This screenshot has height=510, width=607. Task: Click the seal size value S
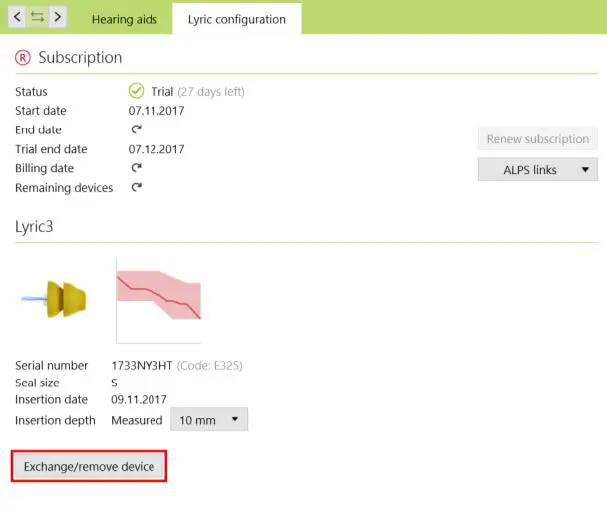[114, 383]
